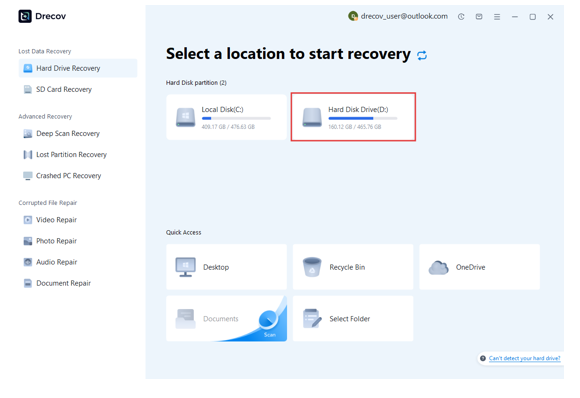Click the Select Folder pencil icon
Image resolution: width=580 pixels, height=398 pixels.
[x=312, y=318]
